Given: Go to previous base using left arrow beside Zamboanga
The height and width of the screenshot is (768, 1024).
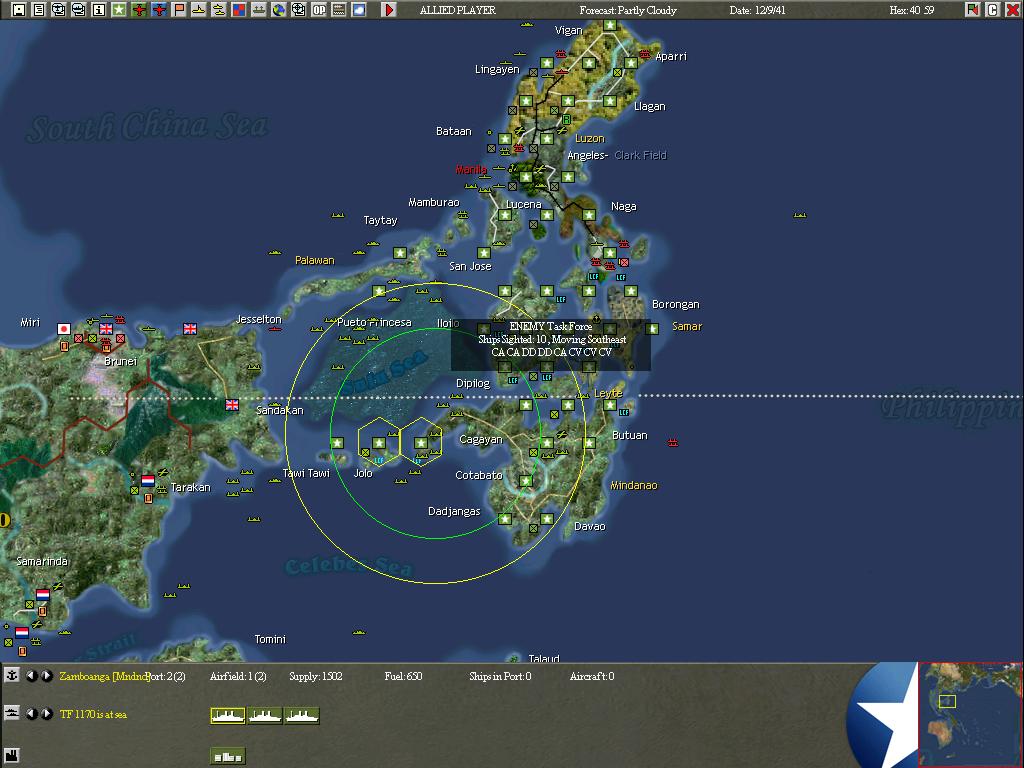Looking at the screenshot, I should (x=31, y=676).
